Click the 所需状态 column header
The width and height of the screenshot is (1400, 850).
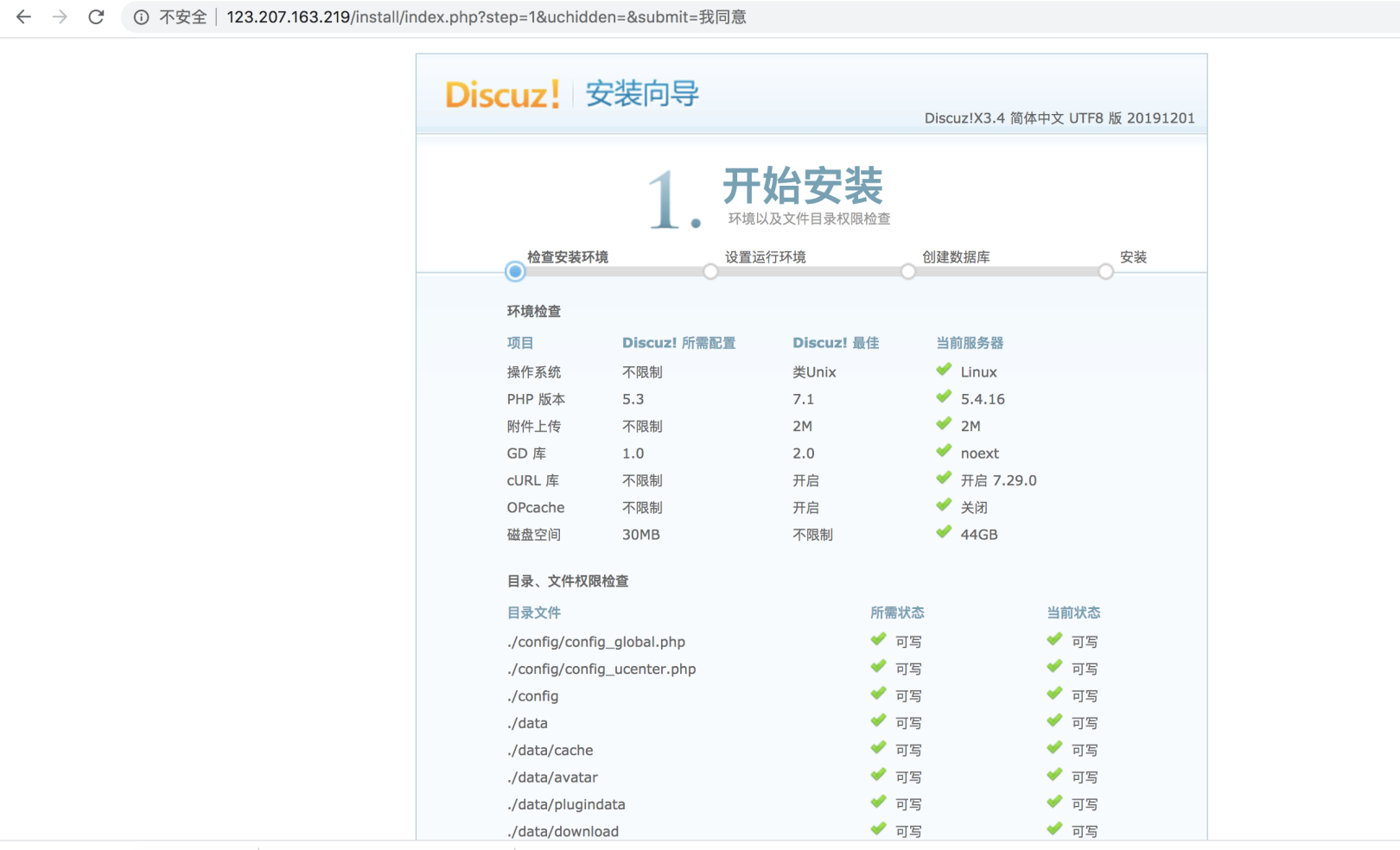tap(897, 612)
